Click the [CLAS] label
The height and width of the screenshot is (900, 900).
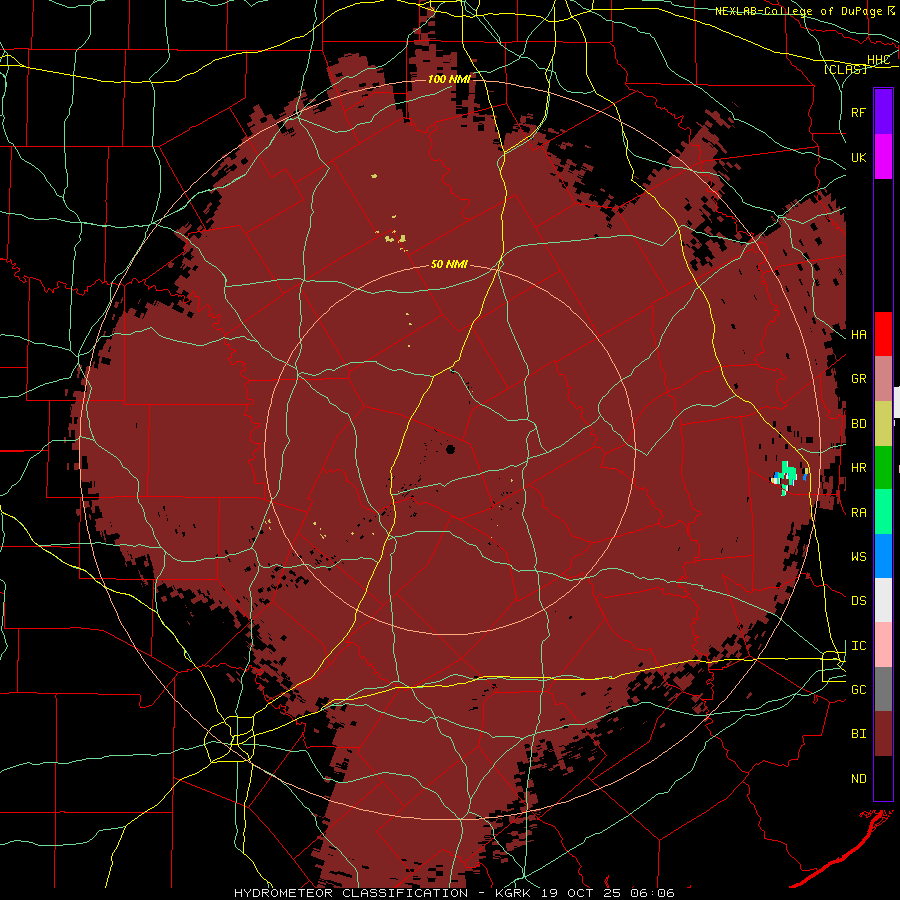click(x=845, y=70)
